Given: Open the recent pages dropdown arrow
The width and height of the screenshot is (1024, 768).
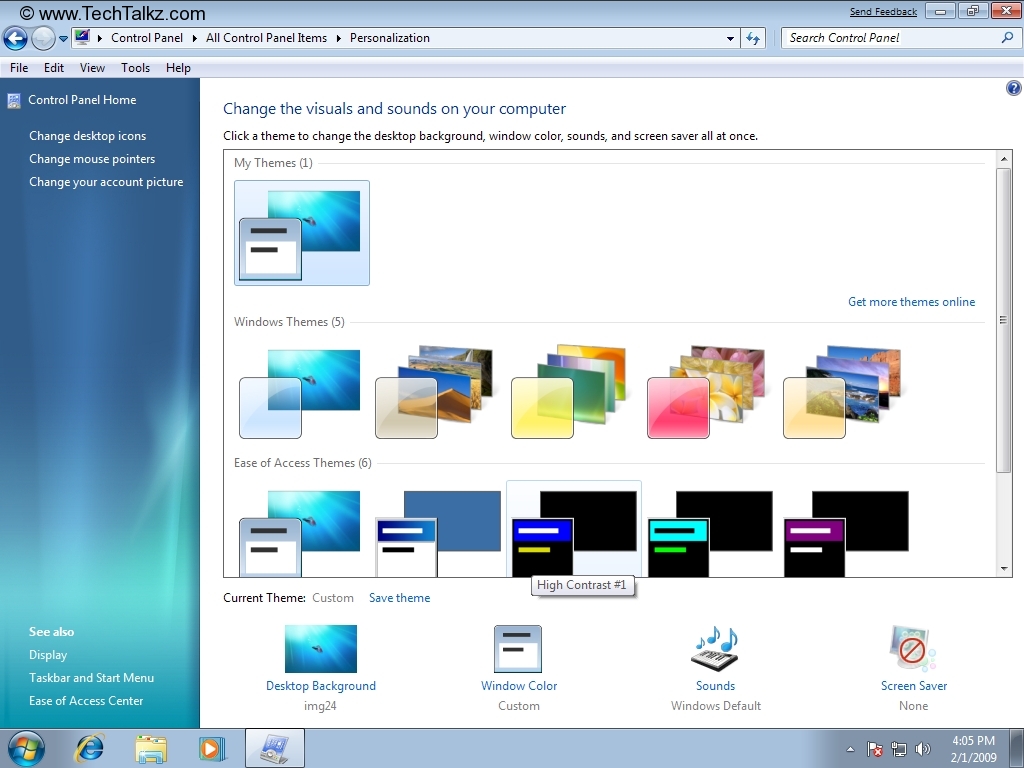Looking at the screenshot, I should point(63,39).
